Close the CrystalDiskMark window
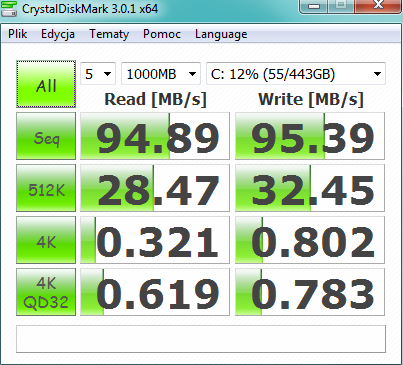The height and width of the screenshot is (365, 403). point(378,6)
